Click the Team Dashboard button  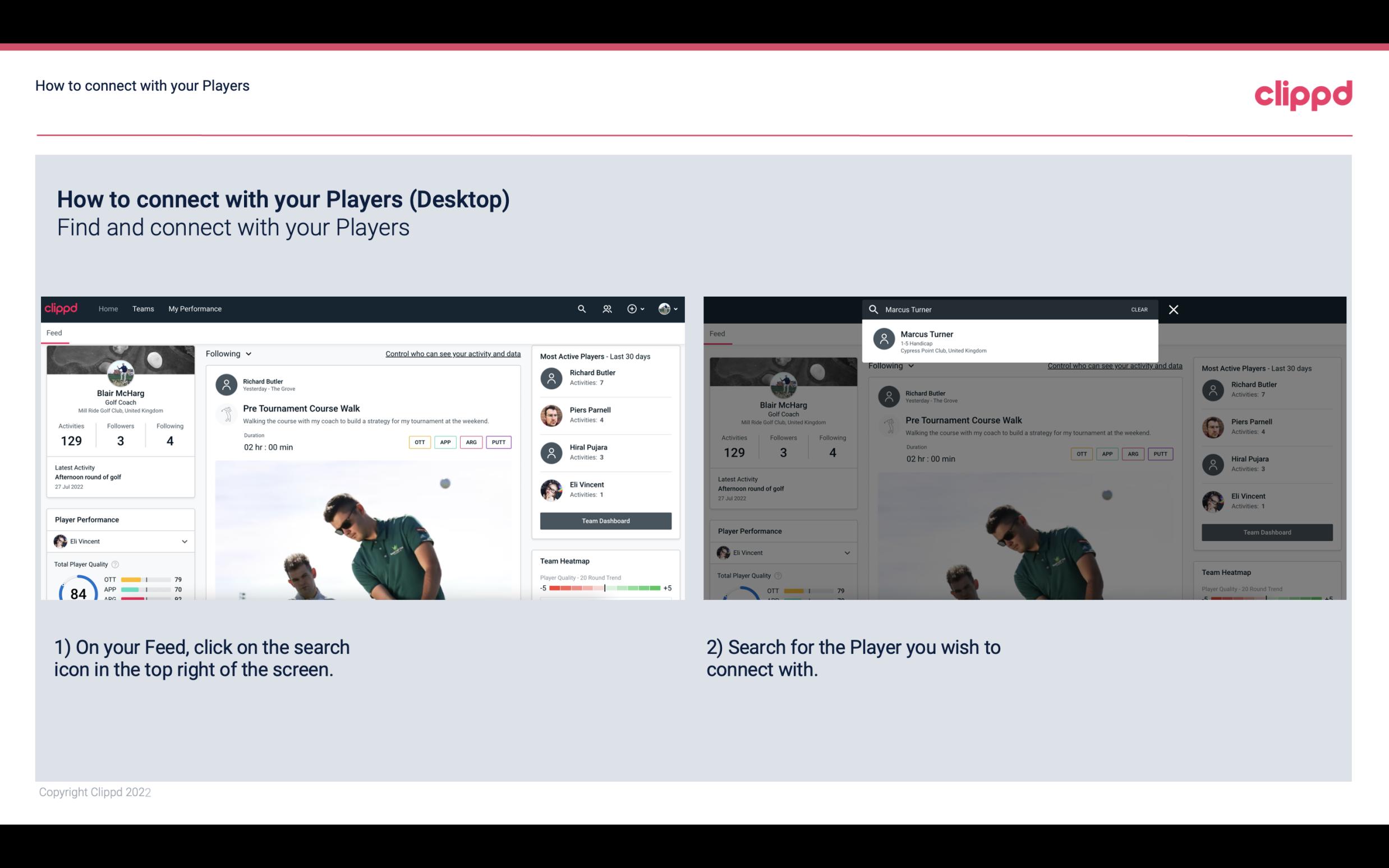tap(605, 520)
